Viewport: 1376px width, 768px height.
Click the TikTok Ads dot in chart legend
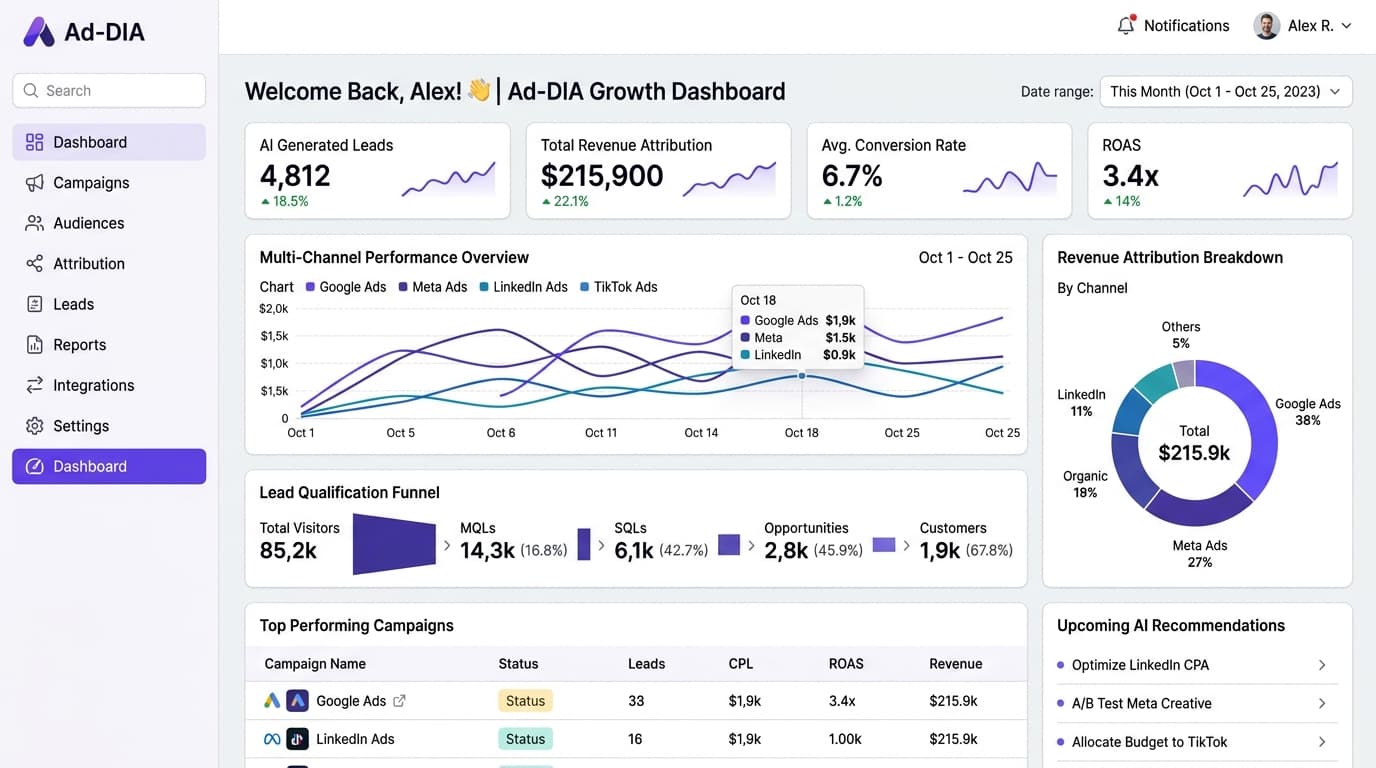[584, 287]
